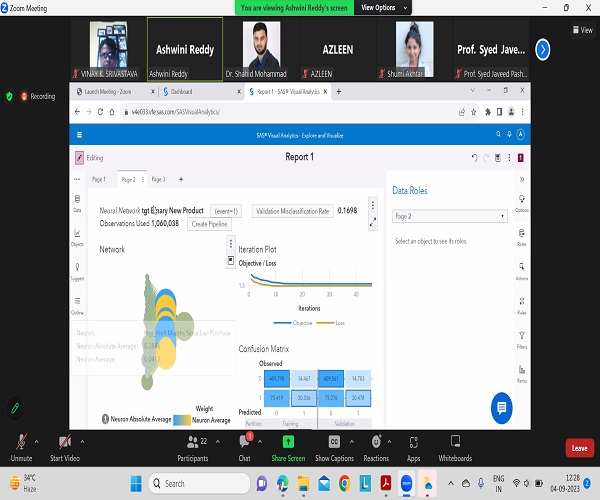Open Zoom Apps
600x500 pixels.
pos(413,448)
